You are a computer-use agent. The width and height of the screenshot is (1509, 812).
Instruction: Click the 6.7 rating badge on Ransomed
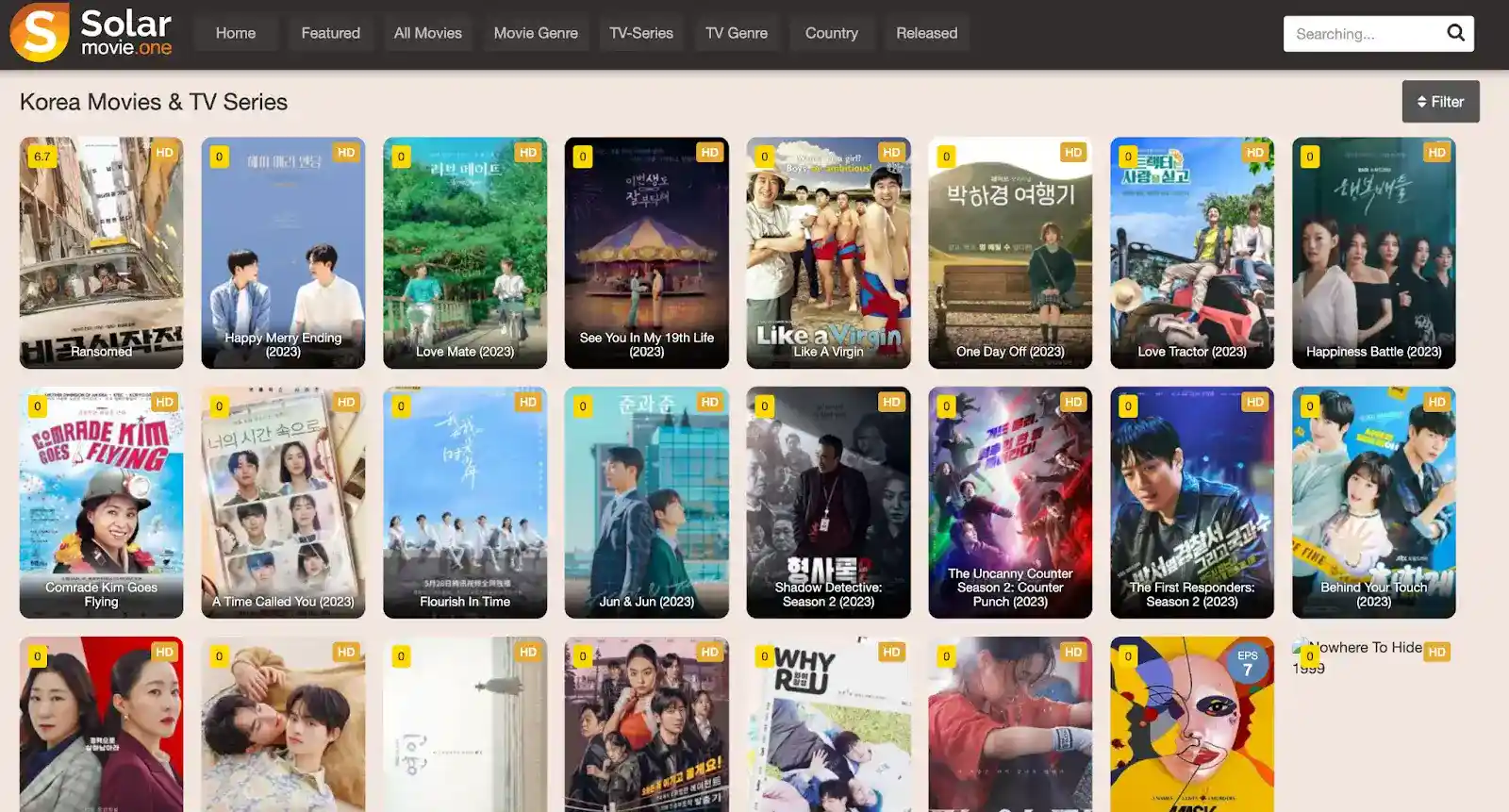click(42, 157)
